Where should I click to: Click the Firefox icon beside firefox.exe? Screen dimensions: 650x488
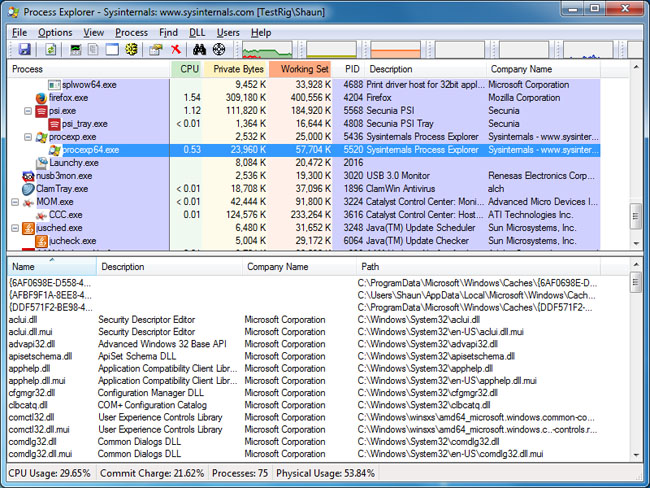click(41, 98)
